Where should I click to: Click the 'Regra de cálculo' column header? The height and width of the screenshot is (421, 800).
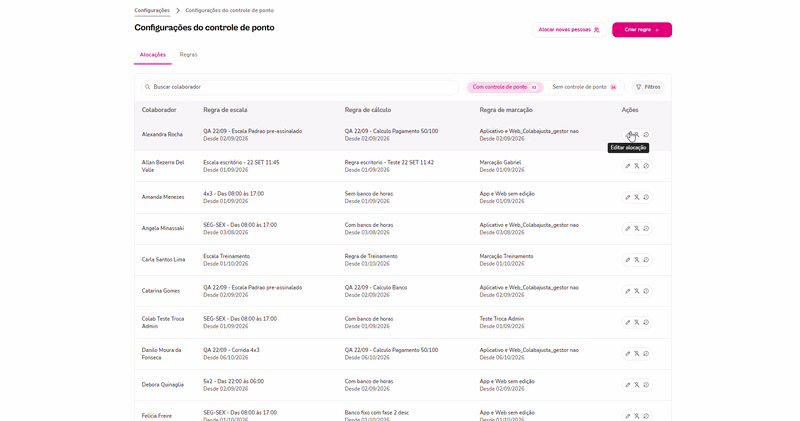click(x=368, y=110)
